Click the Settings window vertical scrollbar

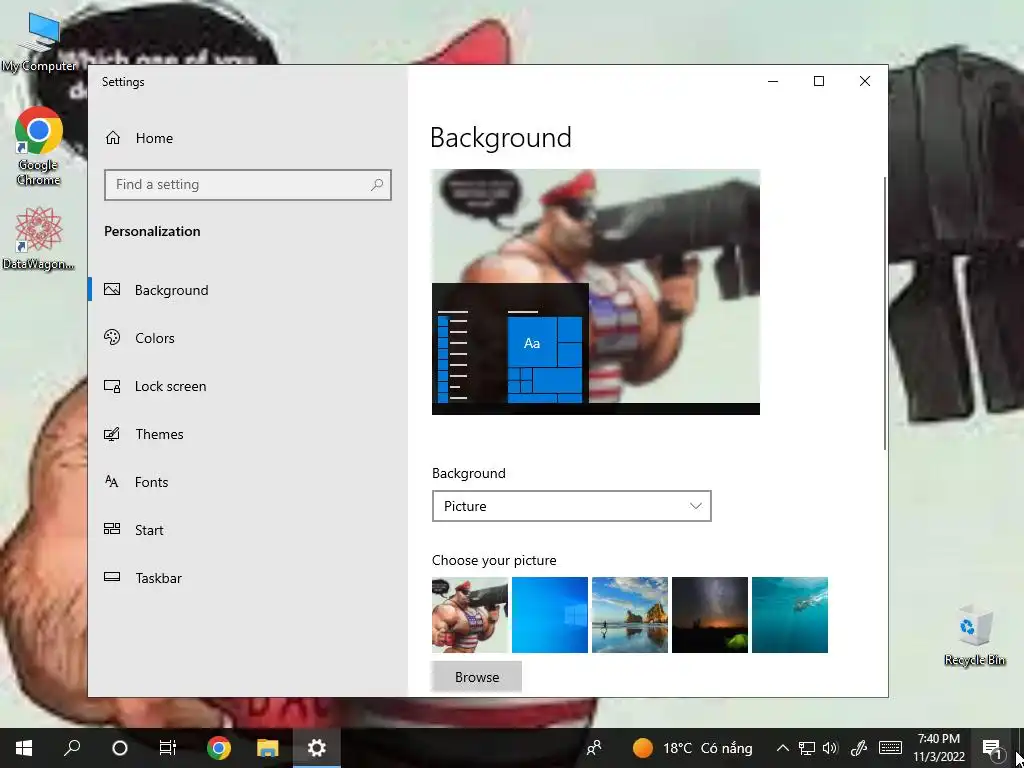(x=885, y=312)
